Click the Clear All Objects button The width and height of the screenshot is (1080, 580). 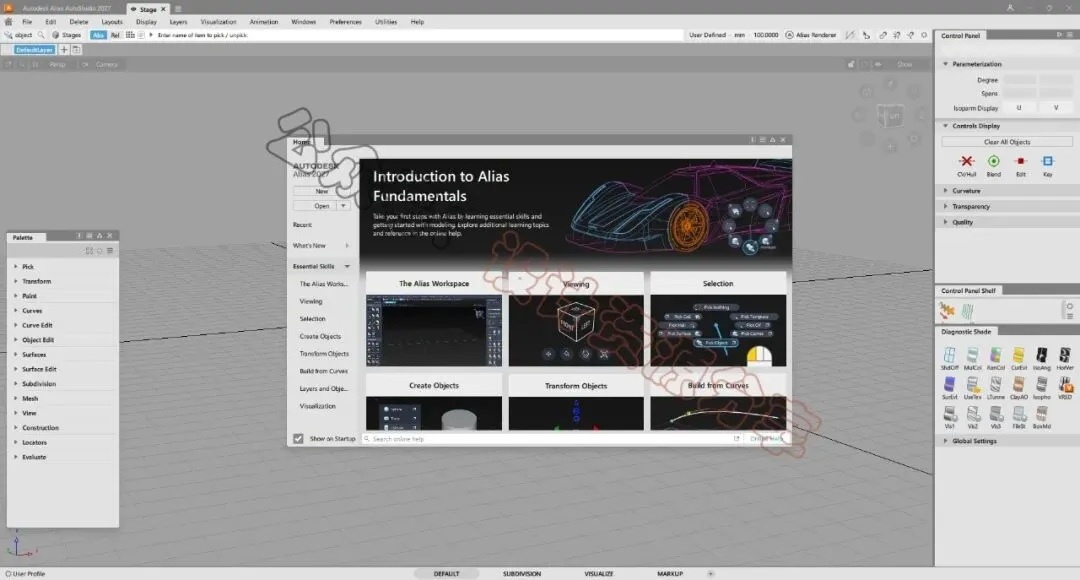click(x=1007, y=142)
